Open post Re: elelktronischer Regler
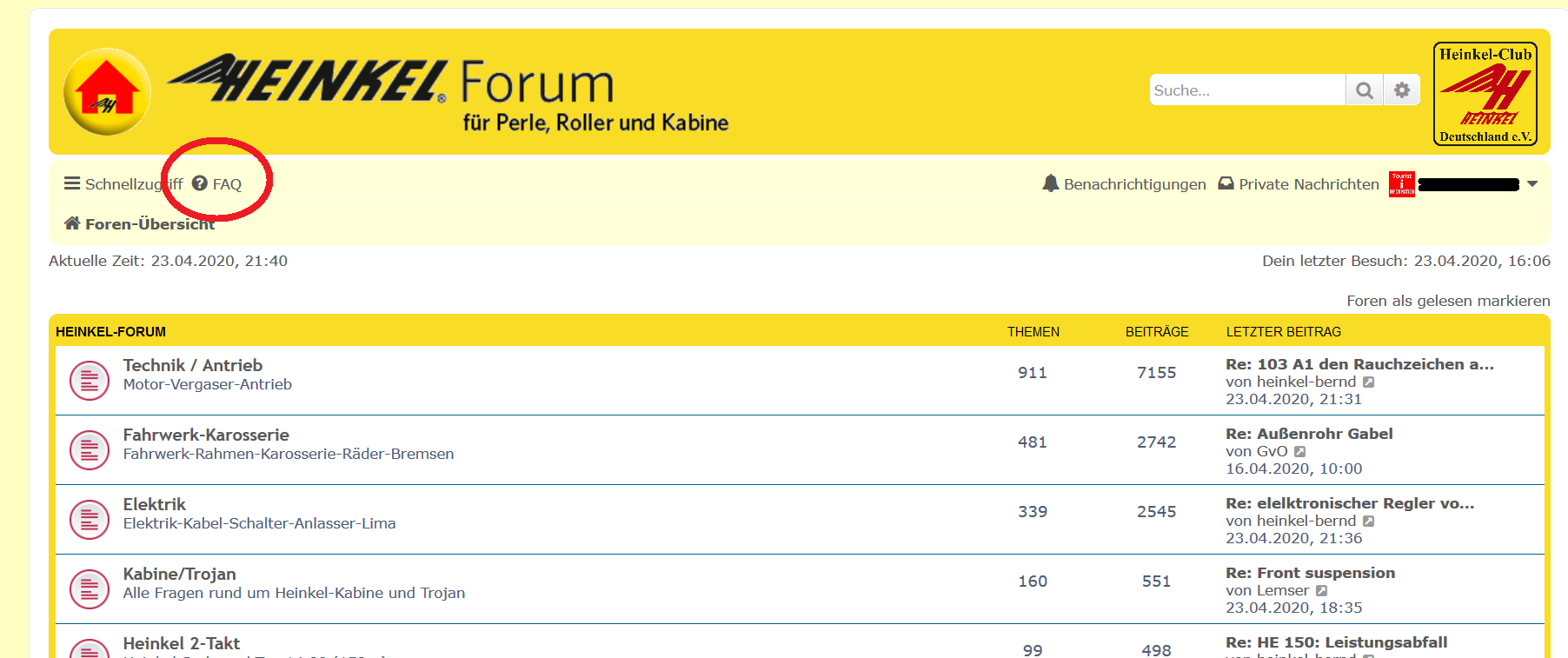This screenshot has width=1568, height=658. pyautogui.click(x=1350, y=503)
